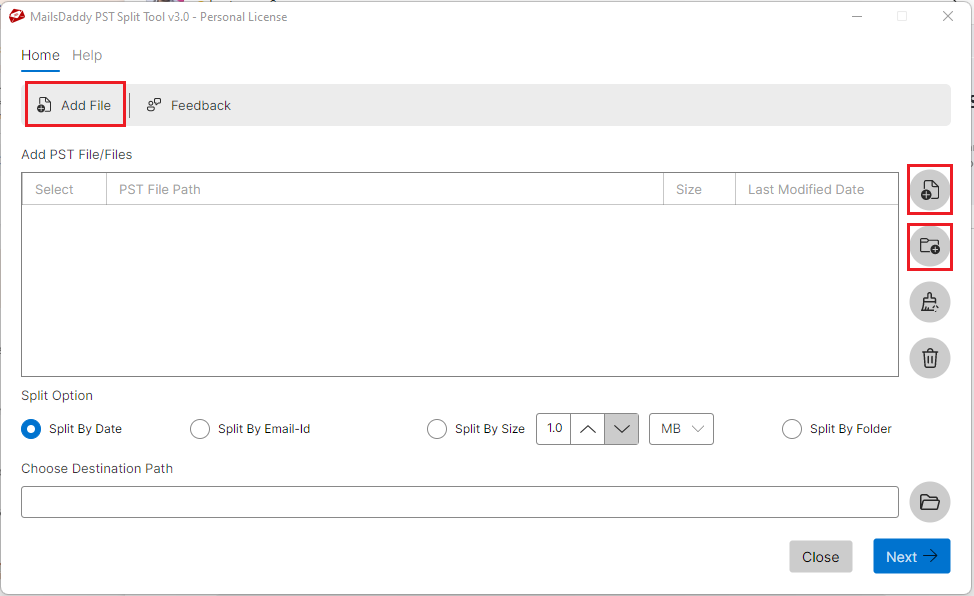
Task: Click the round add-folder icon
Action: point(929,246)
